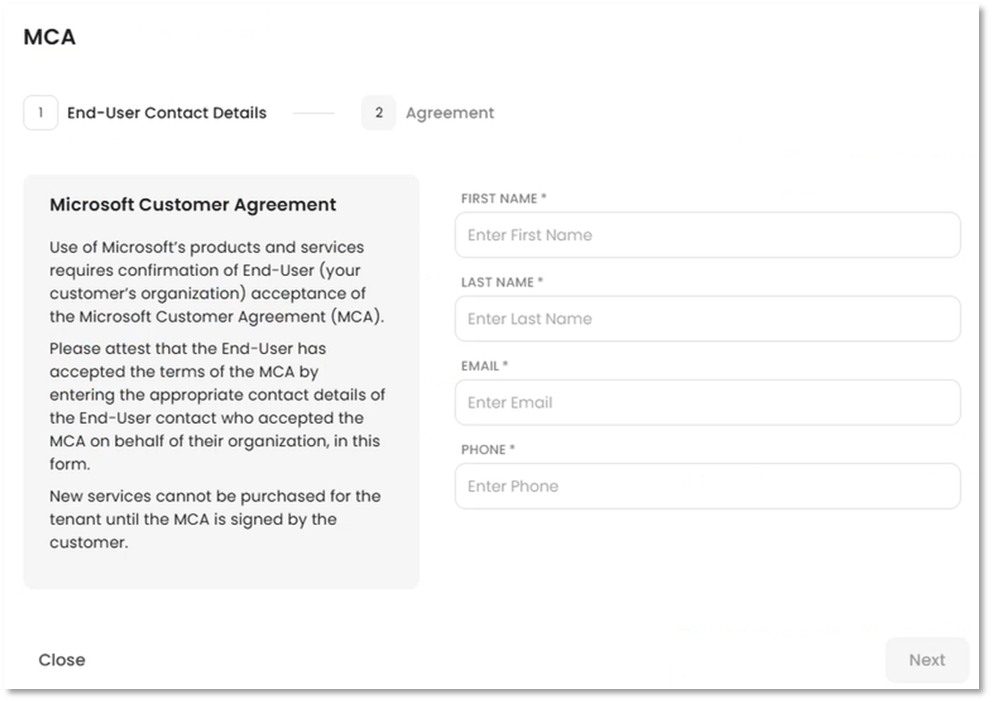Focus the Enter First Name field

pos(707,235)
